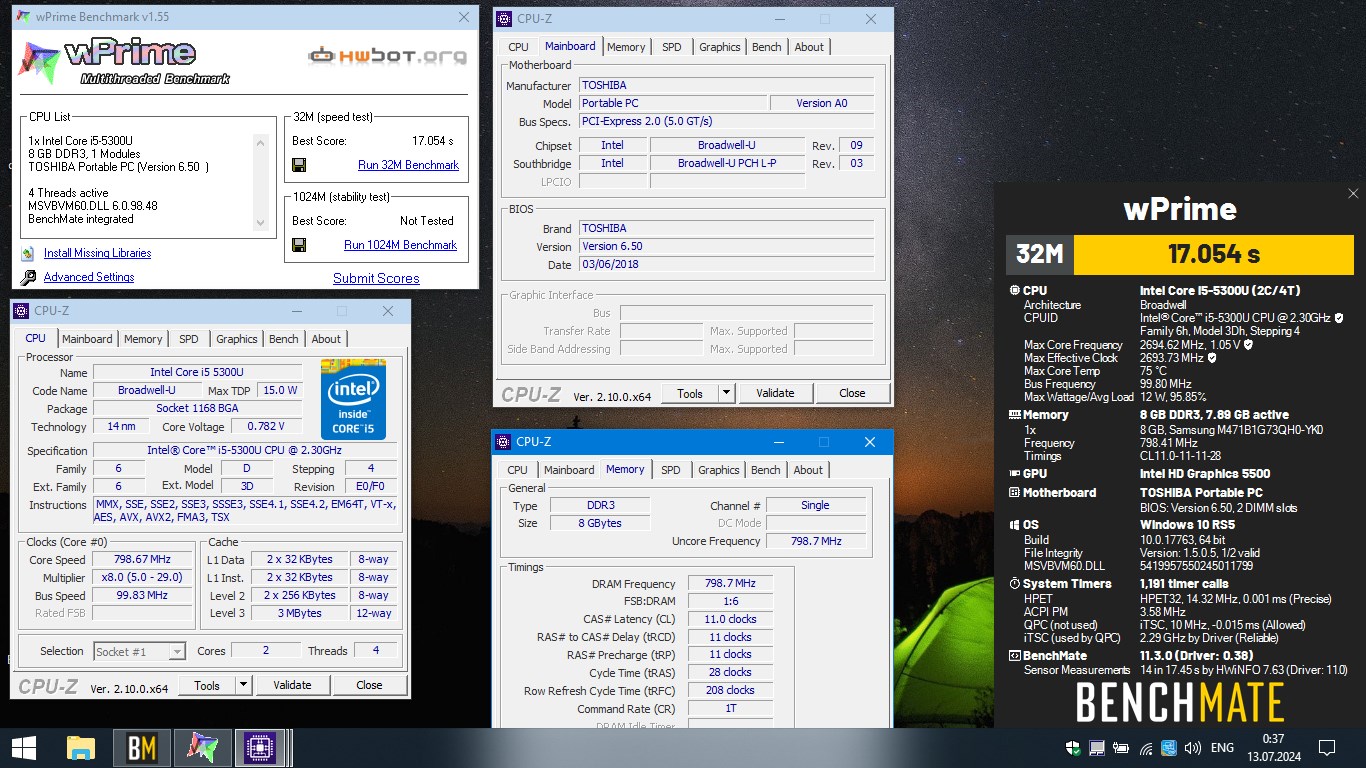Click the wPrime title bar app icon
1366x768 pixels.
click(x=22, y=17)
